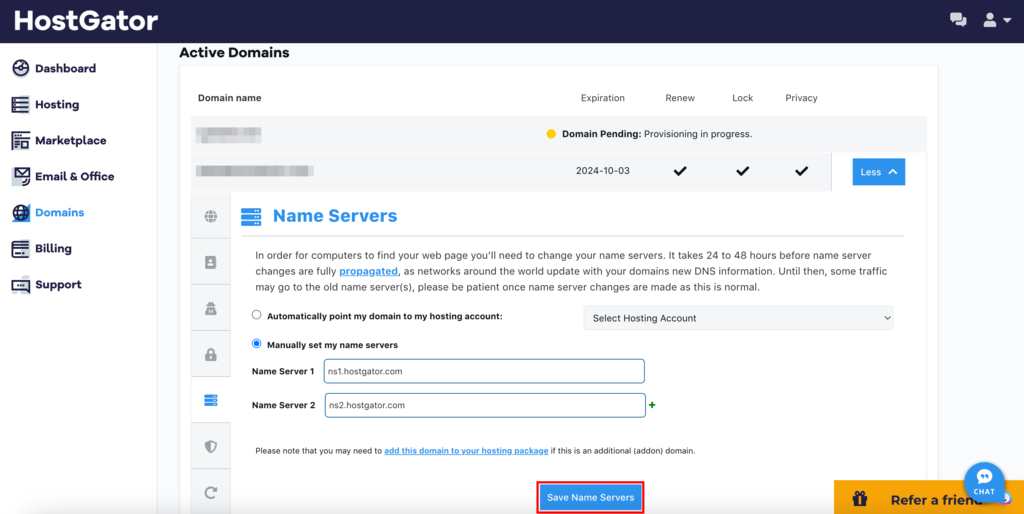Click the Renew checkmark for 2024-10-03 domain
Screen dimensions: 1024x514
tap(680, 171)
